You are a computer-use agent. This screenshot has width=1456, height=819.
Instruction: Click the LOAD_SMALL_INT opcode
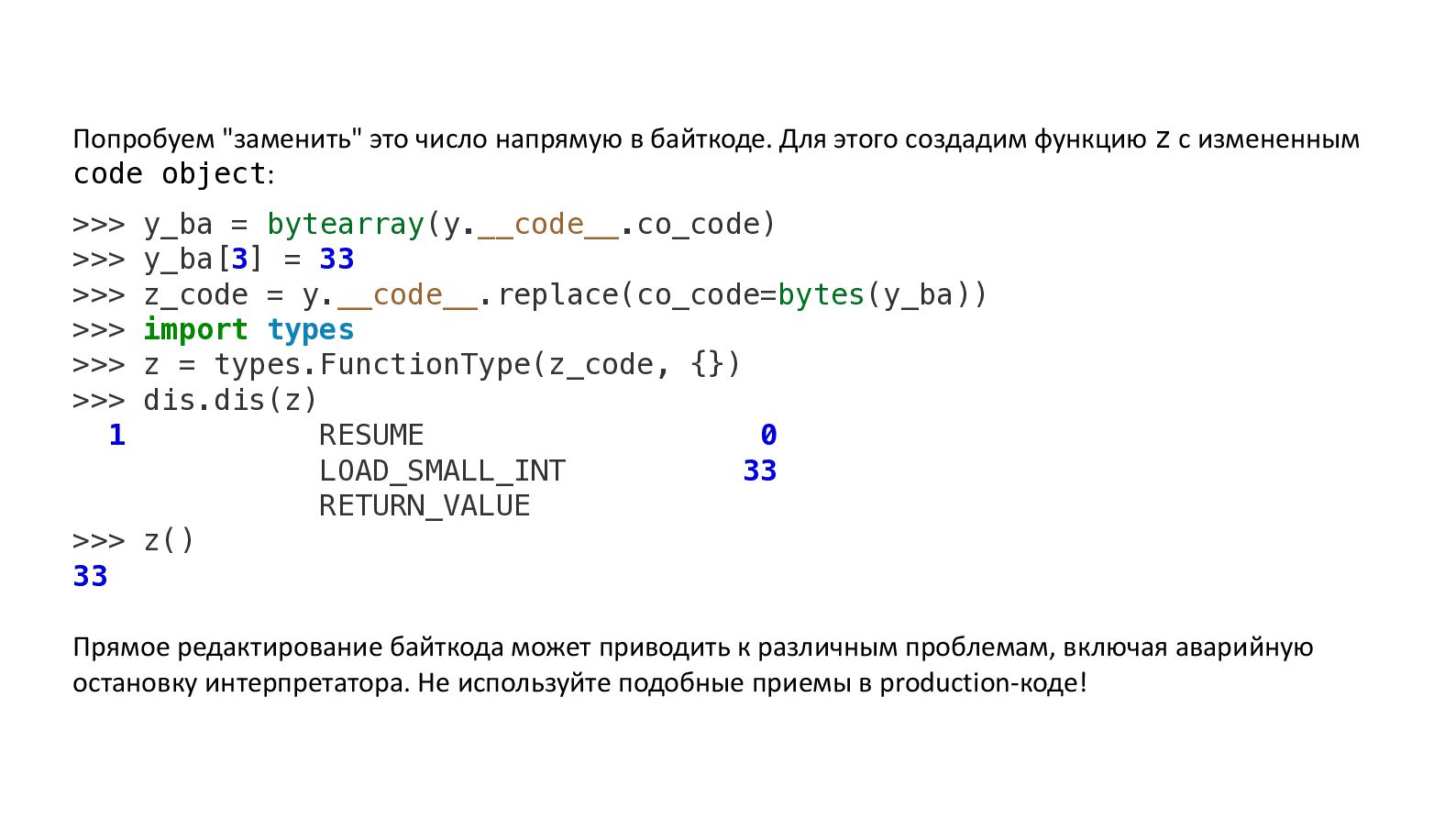442,470
